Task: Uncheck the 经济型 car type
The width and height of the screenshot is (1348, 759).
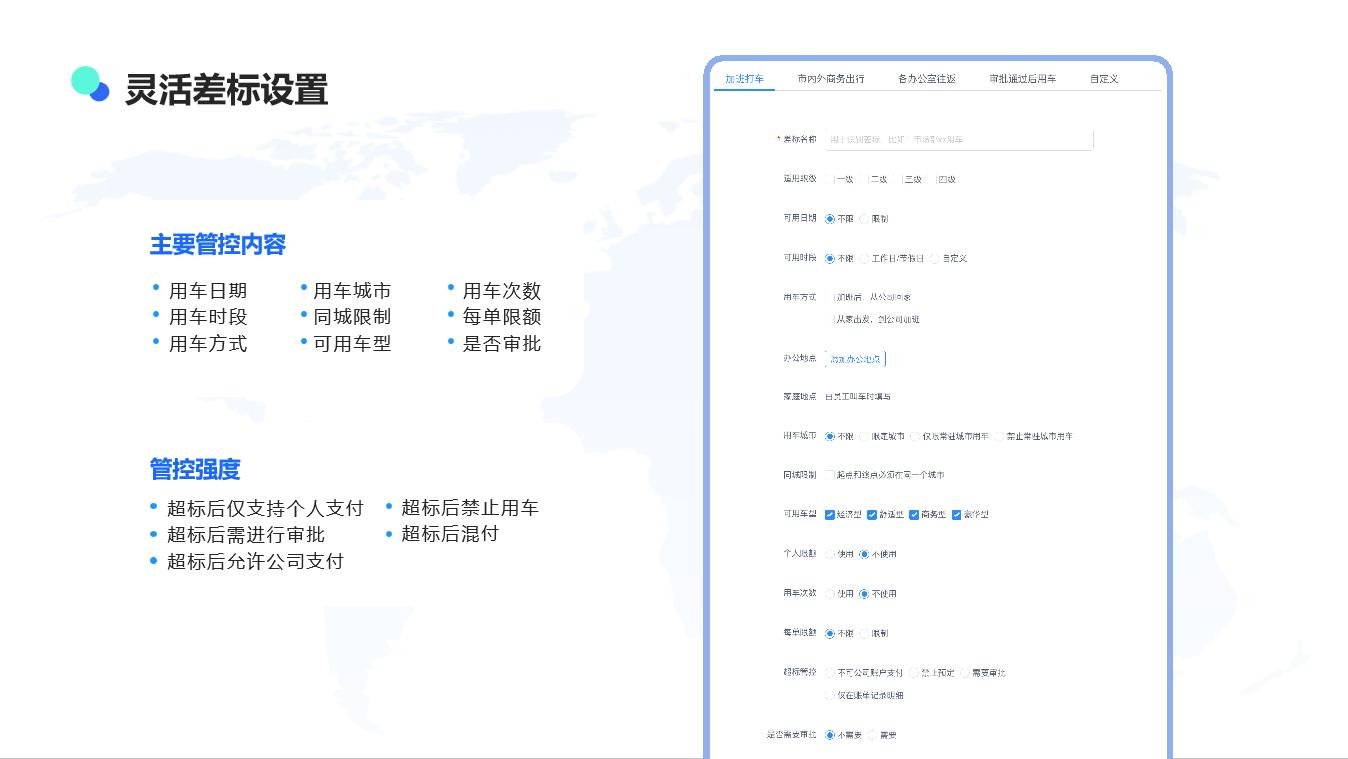Action: [x=830, y=515]
